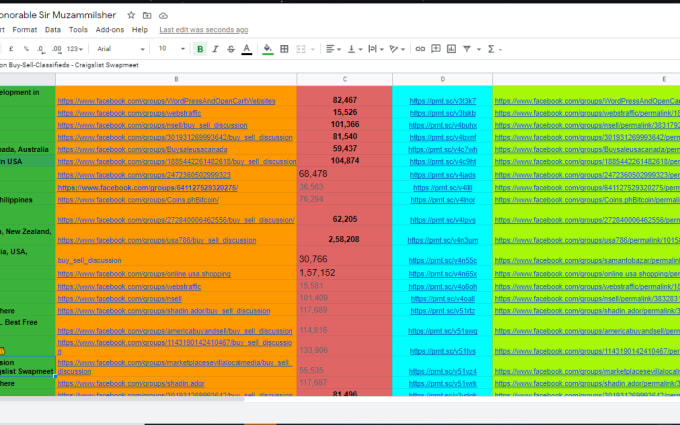Insert comment icon
The height and width of the screenshot is (425, 680).
[435, 49]
